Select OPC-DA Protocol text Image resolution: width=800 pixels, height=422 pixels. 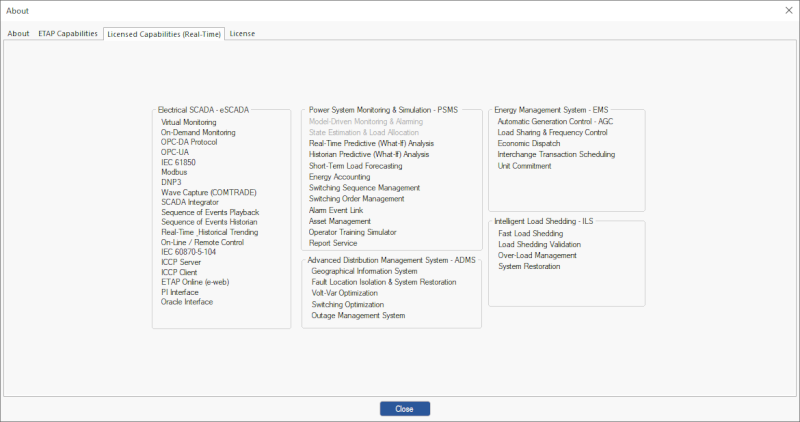pyautogui.click(x=189, y=142)
